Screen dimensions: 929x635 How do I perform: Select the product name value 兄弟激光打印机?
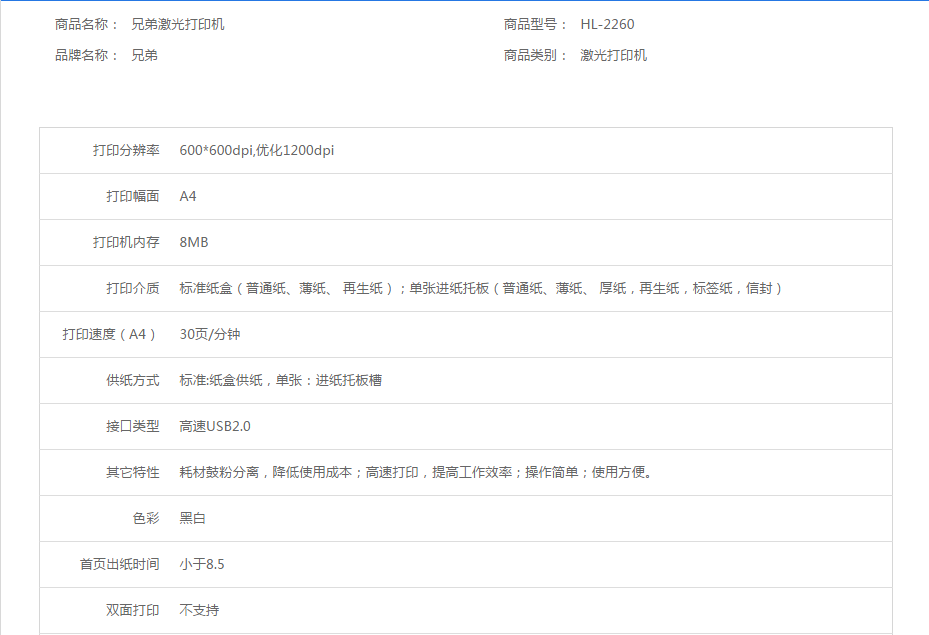(x=178, y=24)
